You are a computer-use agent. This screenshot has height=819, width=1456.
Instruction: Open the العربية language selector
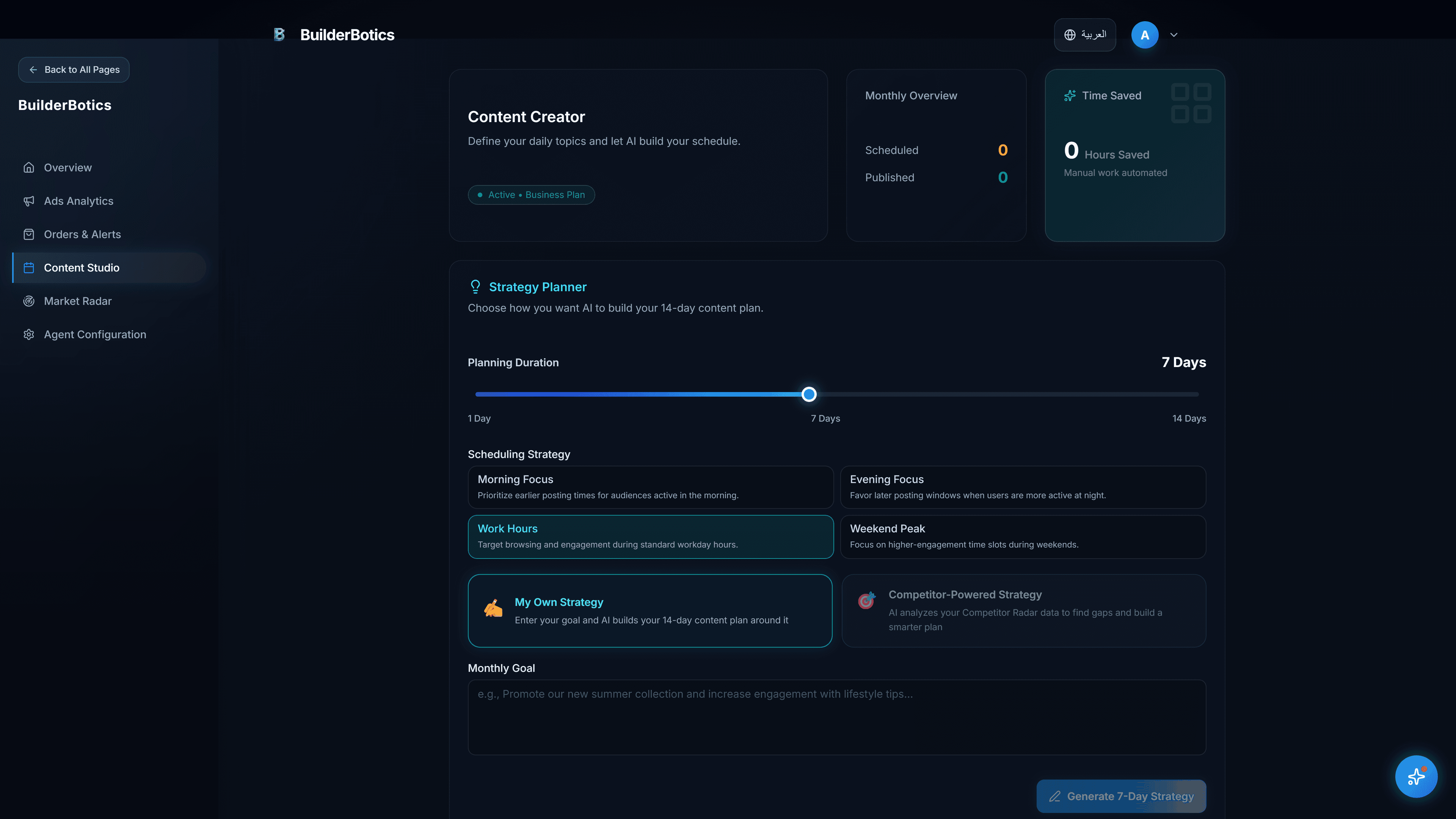point(1084,35)
